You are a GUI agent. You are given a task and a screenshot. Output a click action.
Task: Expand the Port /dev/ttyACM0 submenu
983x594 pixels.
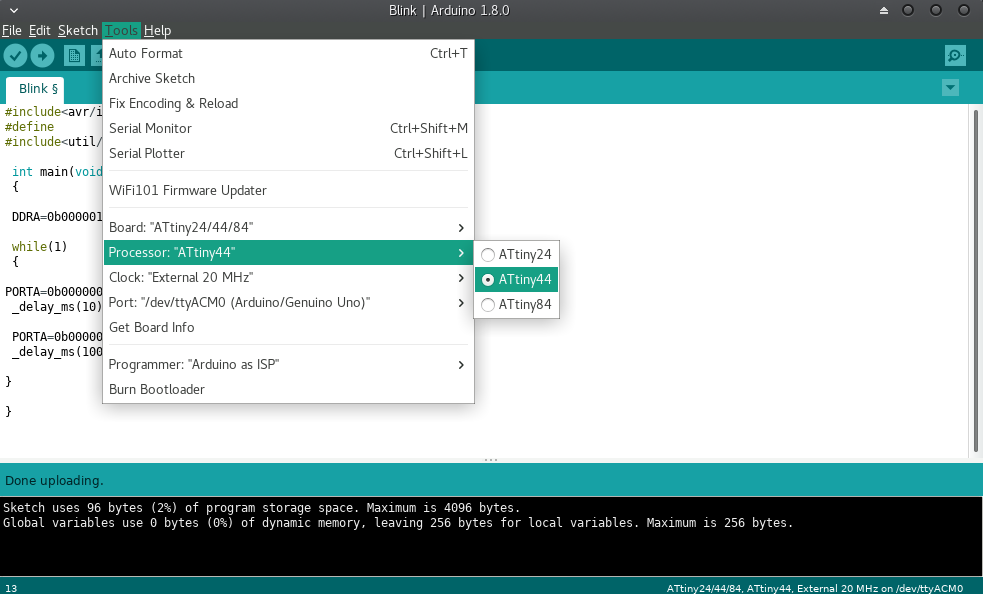288,302
